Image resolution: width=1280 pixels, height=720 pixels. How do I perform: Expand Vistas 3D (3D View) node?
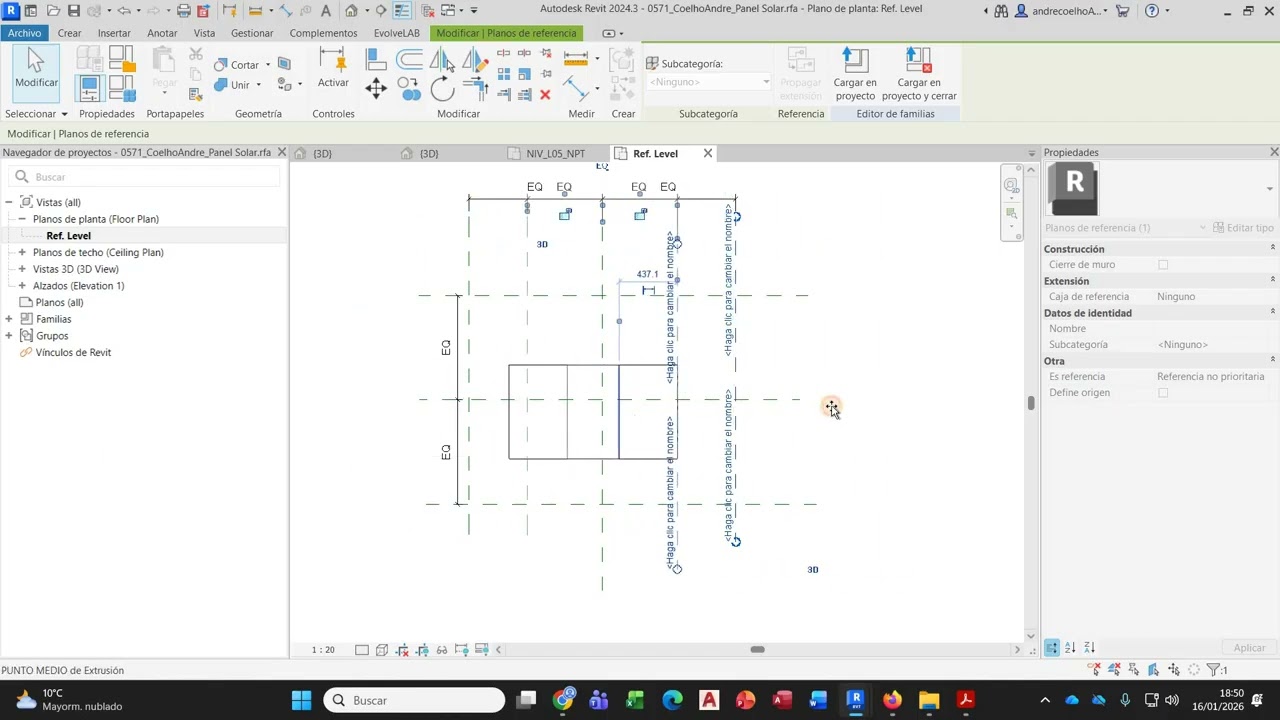pos(22,269)
